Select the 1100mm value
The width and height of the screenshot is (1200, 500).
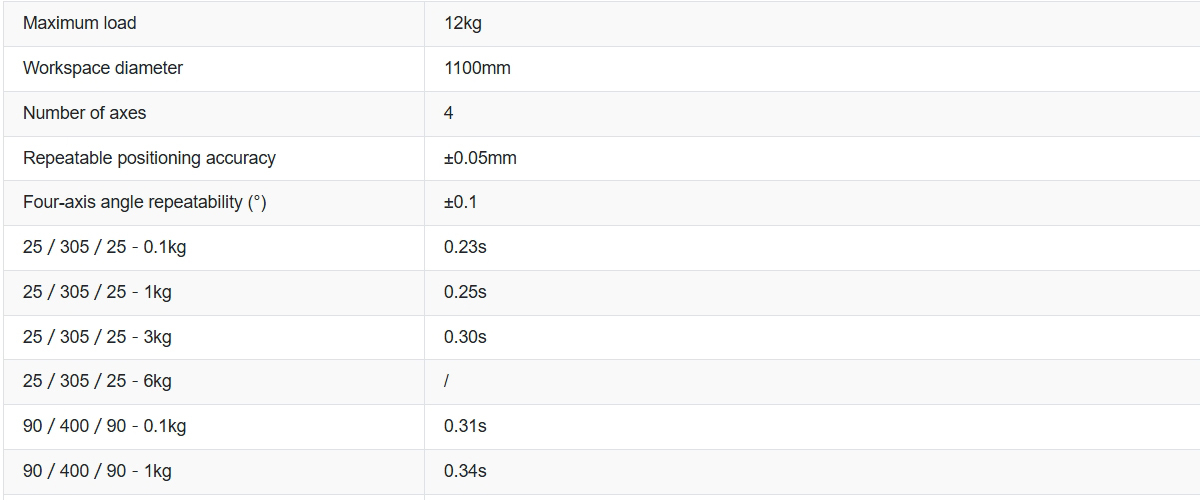[477, 68]
